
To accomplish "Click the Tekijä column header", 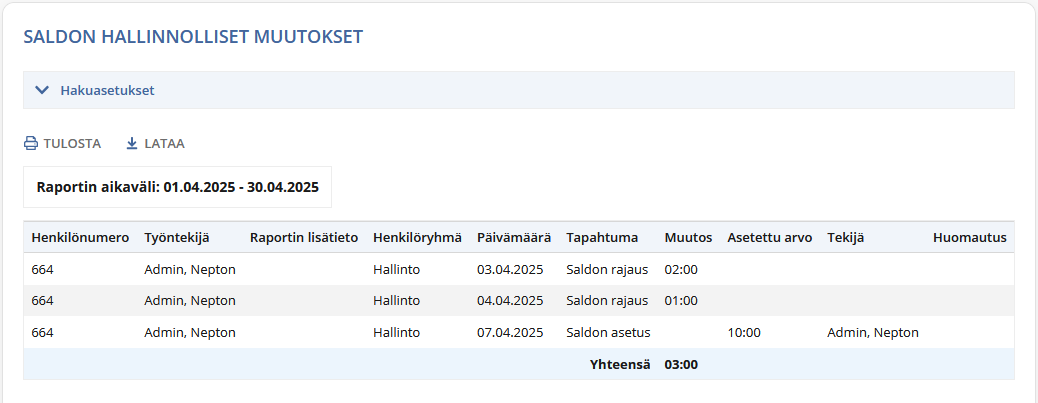I will coord(845,238).
